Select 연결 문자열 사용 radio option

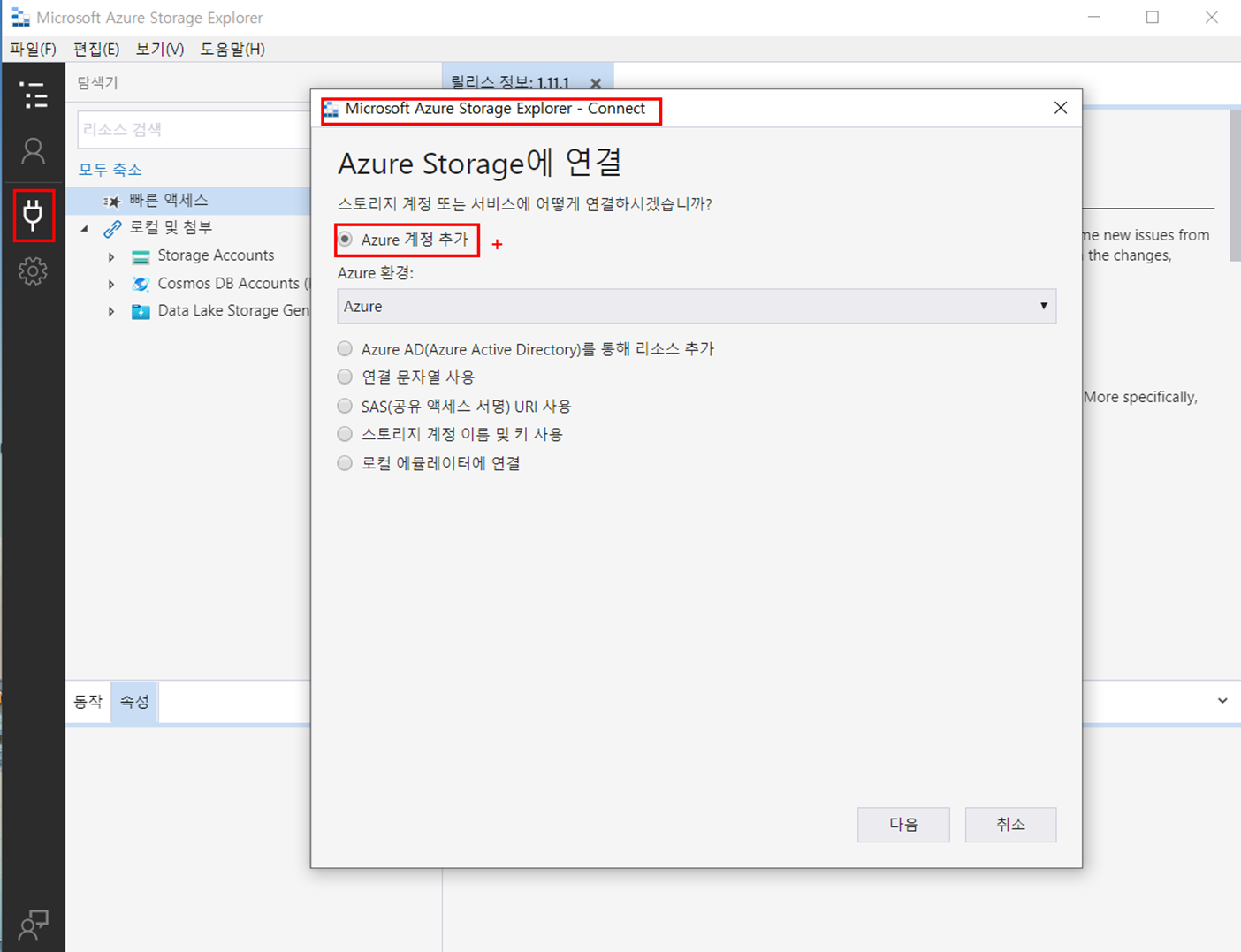345,377
